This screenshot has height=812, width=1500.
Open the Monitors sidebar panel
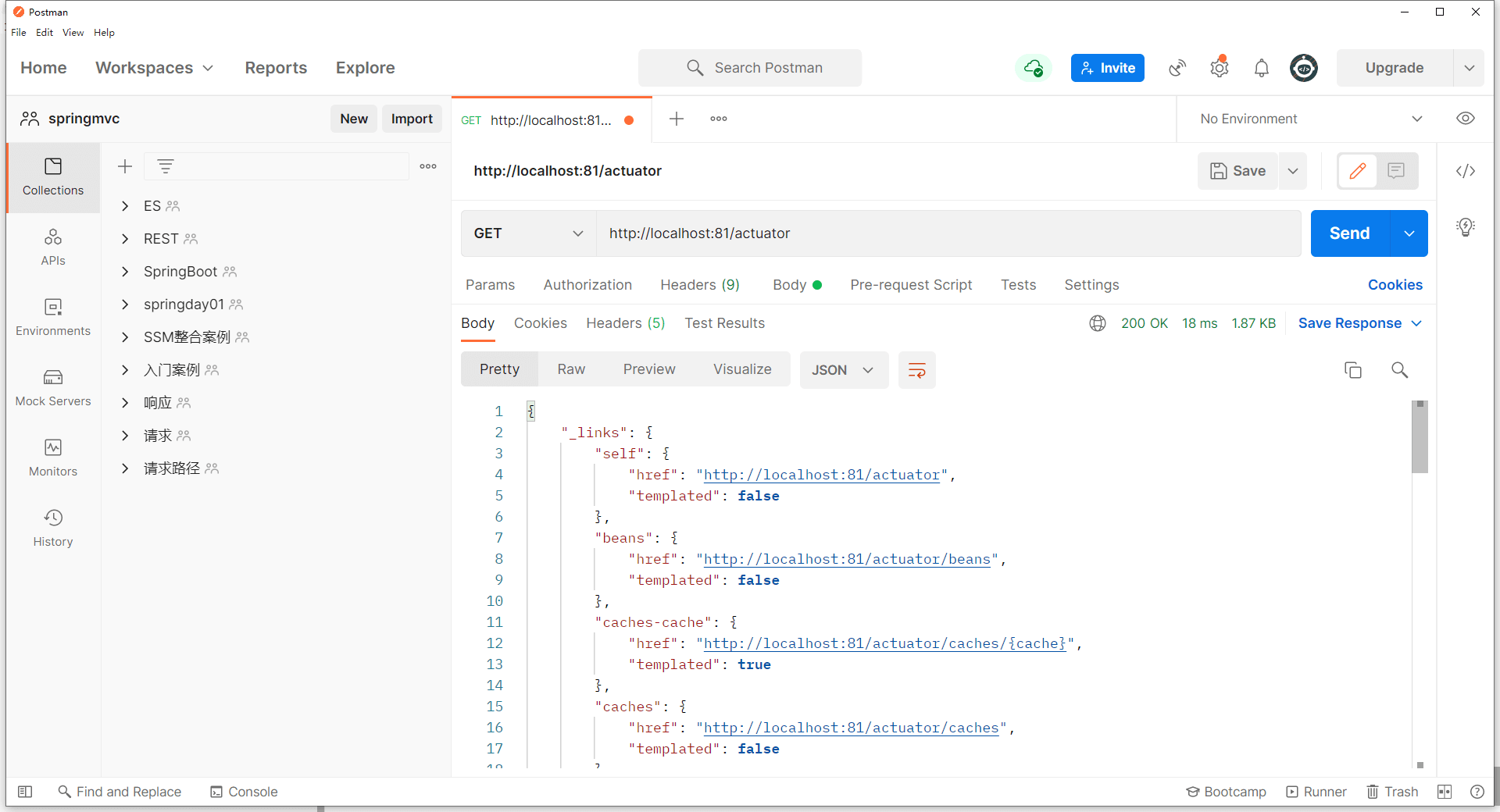[x=53, y=458]
